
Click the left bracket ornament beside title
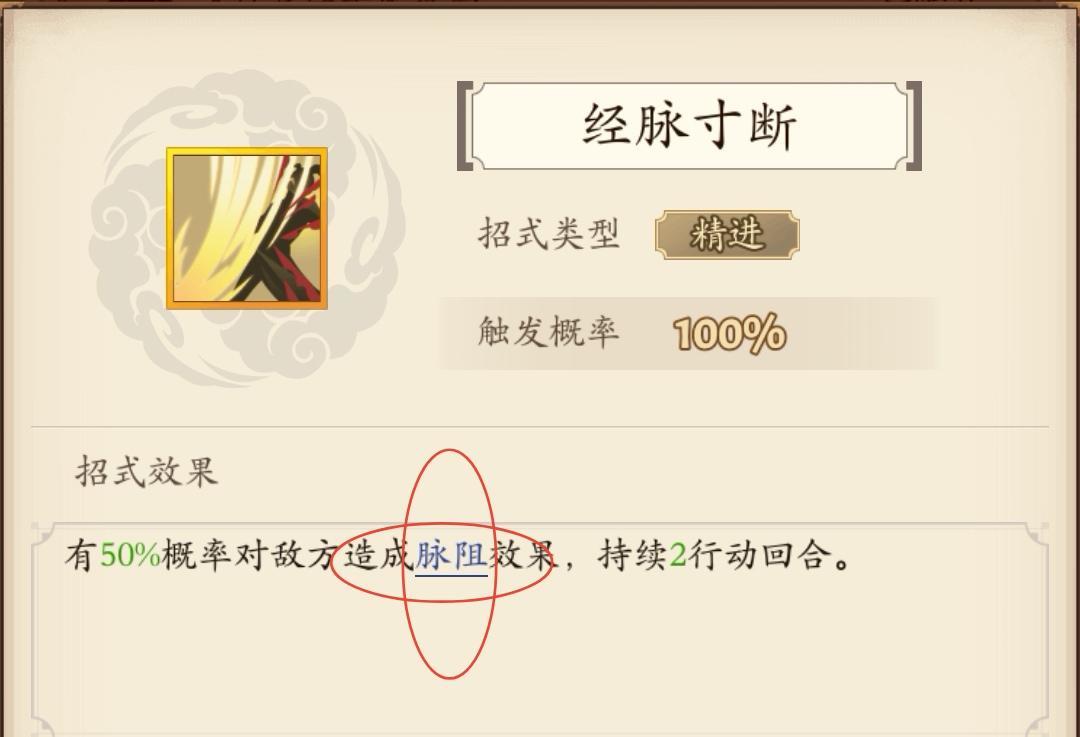click(x=466, y=126)
